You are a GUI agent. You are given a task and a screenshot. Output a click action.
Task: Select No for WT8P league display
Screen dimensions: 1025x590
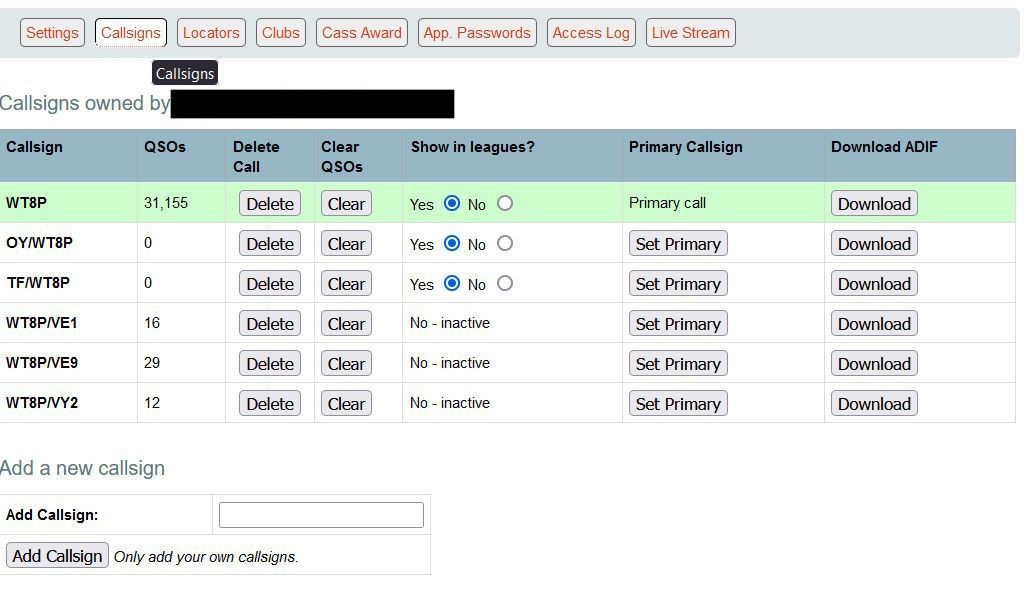(505, 203)
